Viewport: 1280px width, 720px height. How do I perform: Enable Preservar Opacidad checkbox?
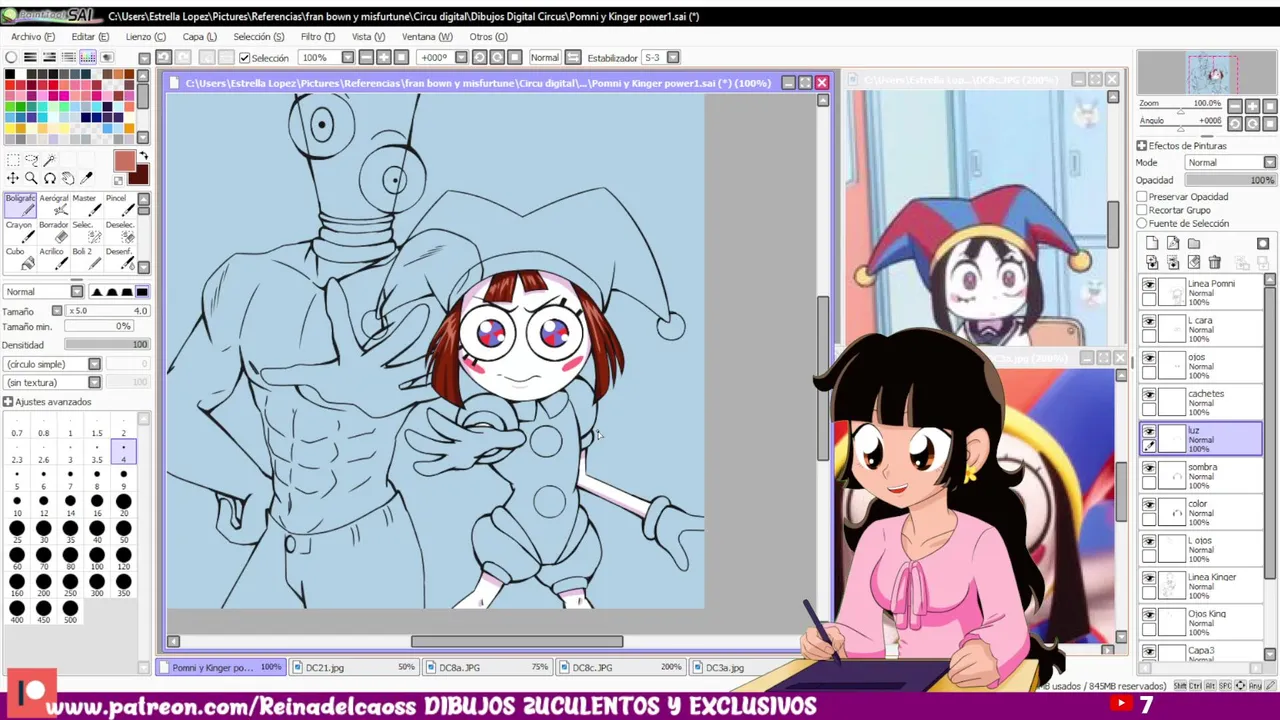[1142, 197]
